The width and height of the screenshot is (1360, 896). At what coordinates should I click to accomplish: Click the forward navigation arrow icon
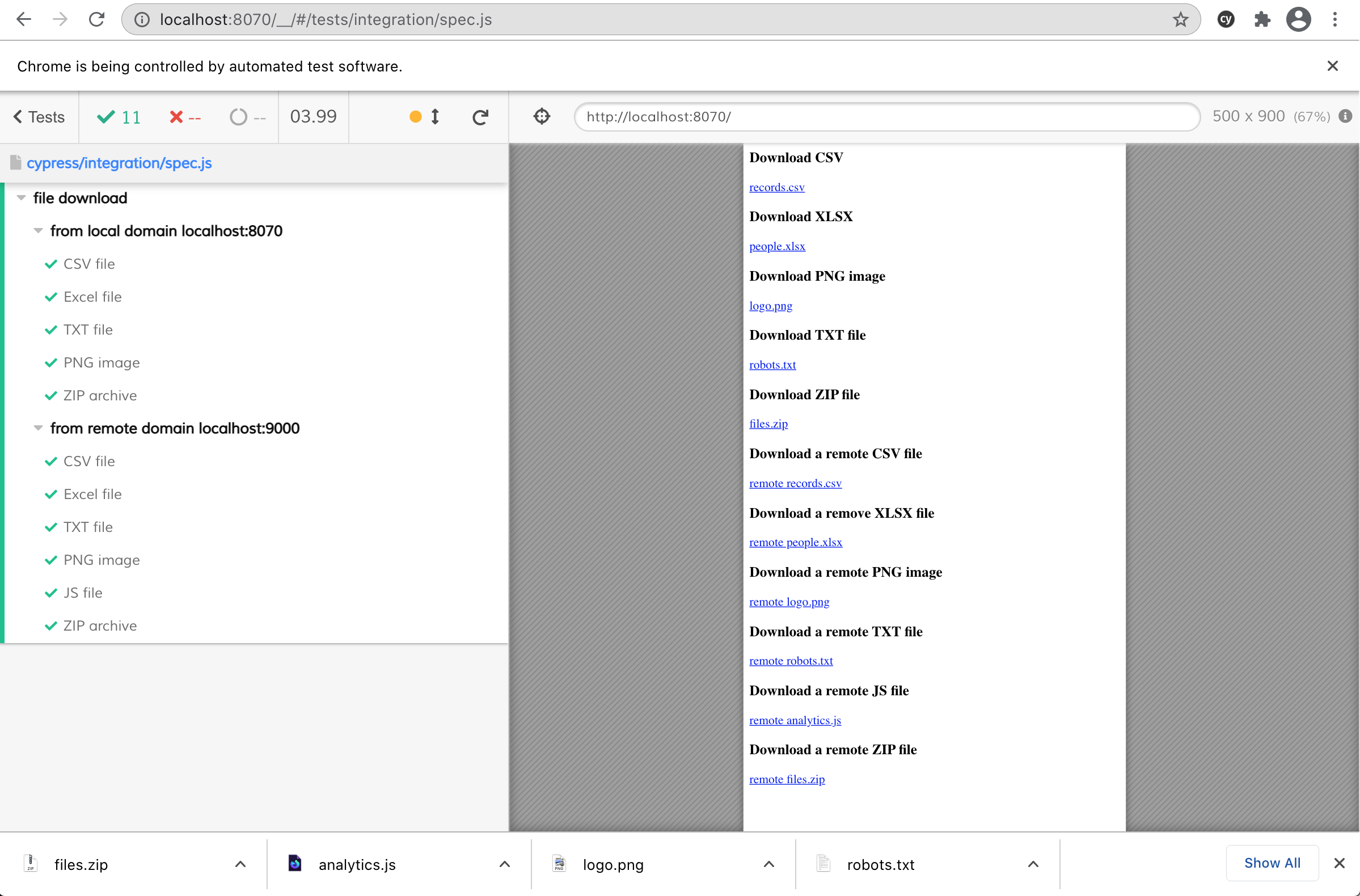point(60,20)
